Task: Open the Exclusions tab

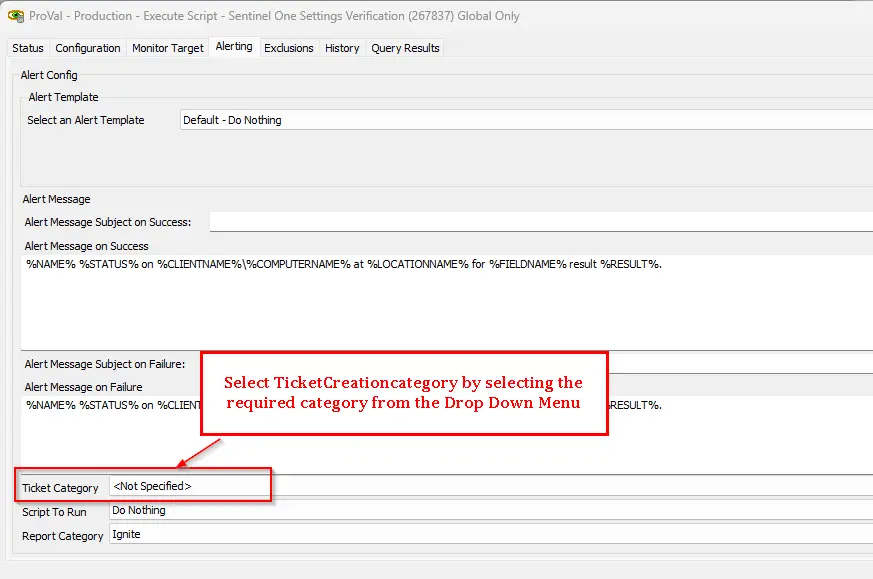Action: click(x=288, y=48)
